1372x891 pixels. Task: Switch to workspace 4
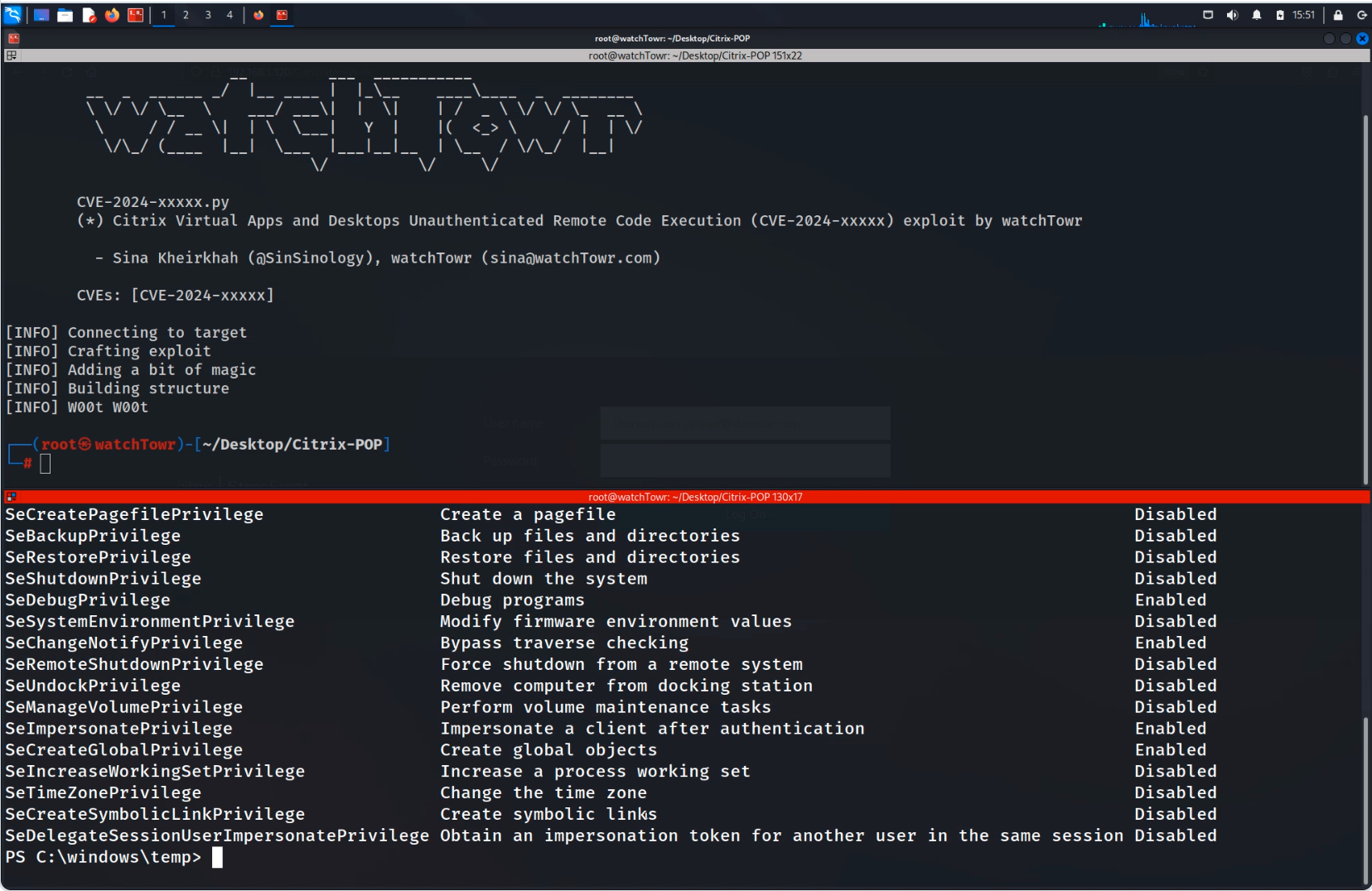[229, 15]
